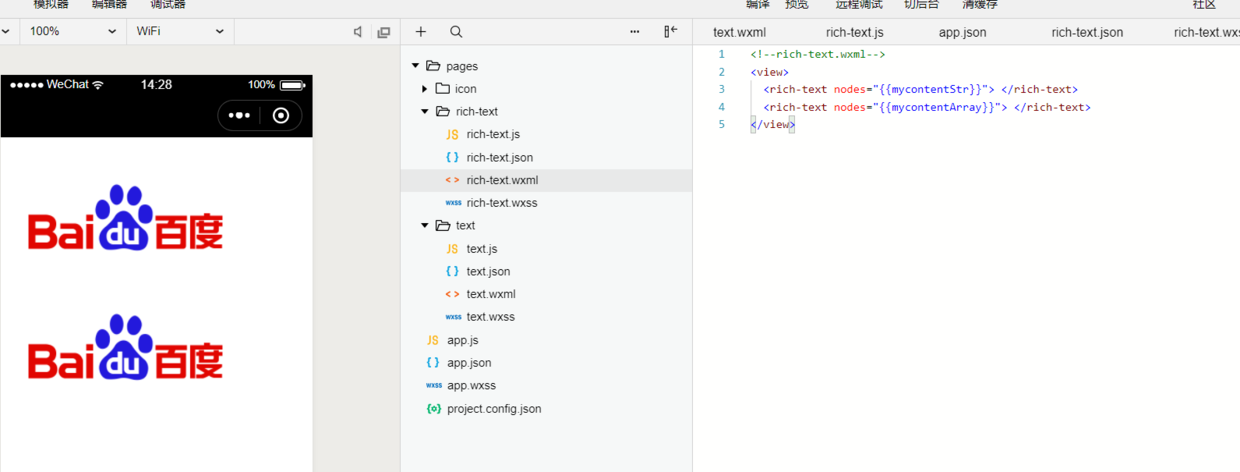Select project.config.json in the file tree
Viewport: 1240px width, 472px height.
coord(493,409)
